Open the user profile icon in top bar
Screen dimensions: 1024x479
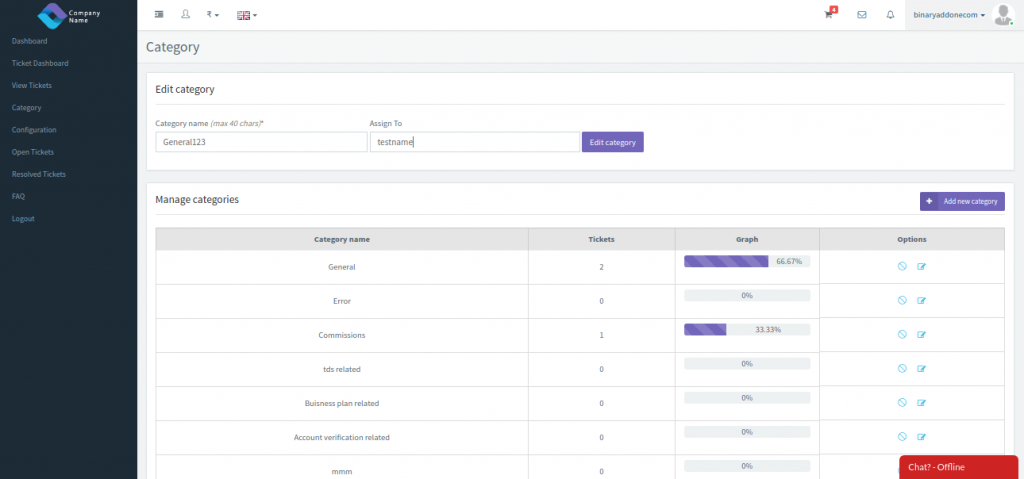click(185, 14)
